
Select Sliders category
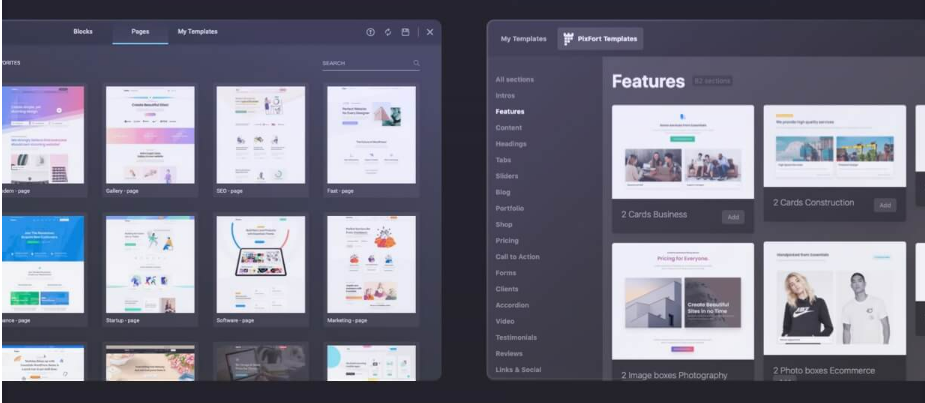click(507, 176)
